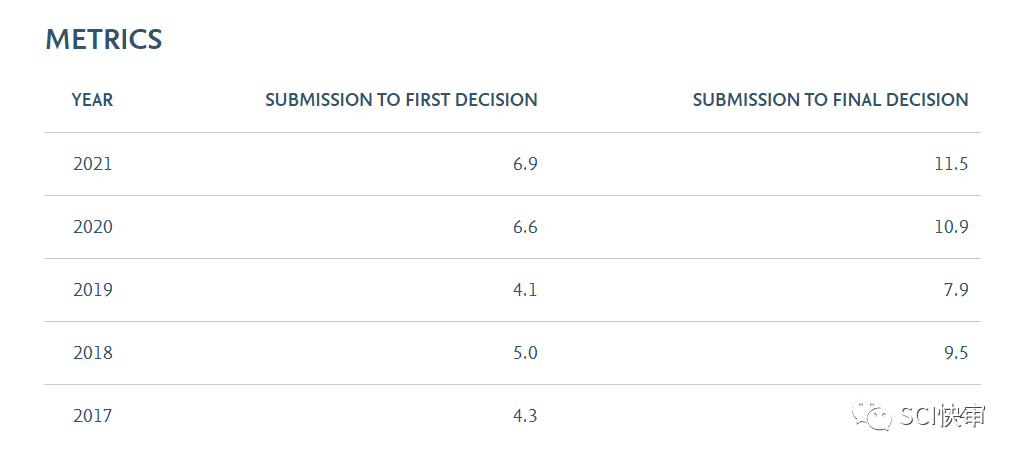Click the 10.9 final decision value
Image resolution: width=1019 pixels, height=460 pixels.
point(951,227)
